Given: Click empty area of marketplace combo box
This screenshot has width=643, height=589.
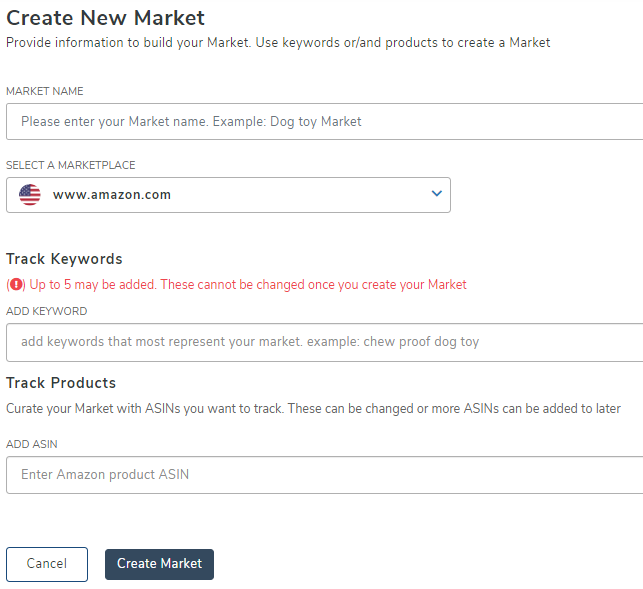Looking at the screenshot, I should 300,195.
